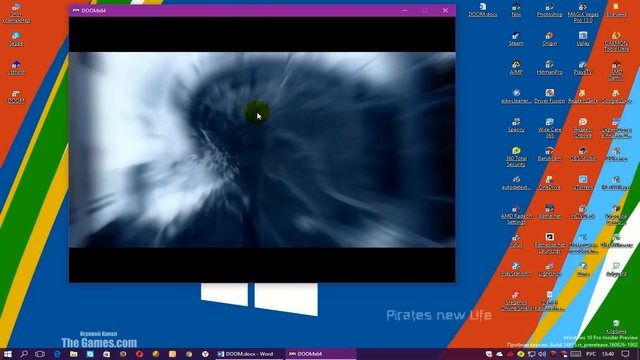Image resolution: width=640 pixels, height=360 pixels.
Task: Open Task View on the taskbar
Action: click(x=40, y=354)
